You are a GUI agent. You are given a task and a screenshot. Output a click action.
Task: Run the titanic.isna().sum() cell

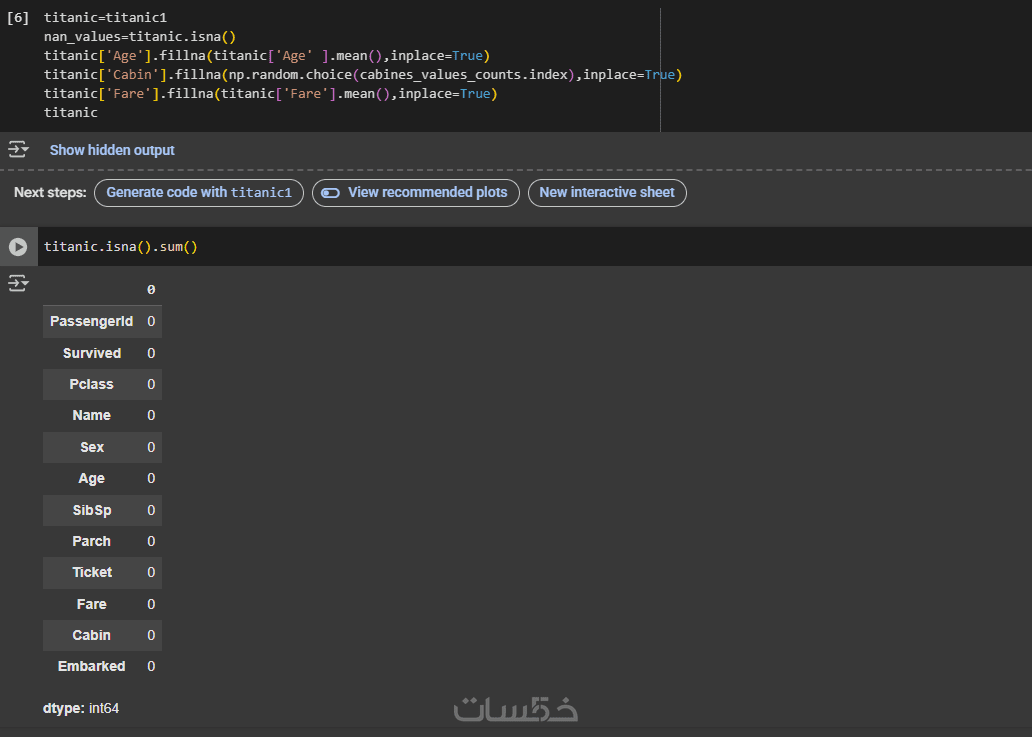pyautogui.click(x=18, y=246)
